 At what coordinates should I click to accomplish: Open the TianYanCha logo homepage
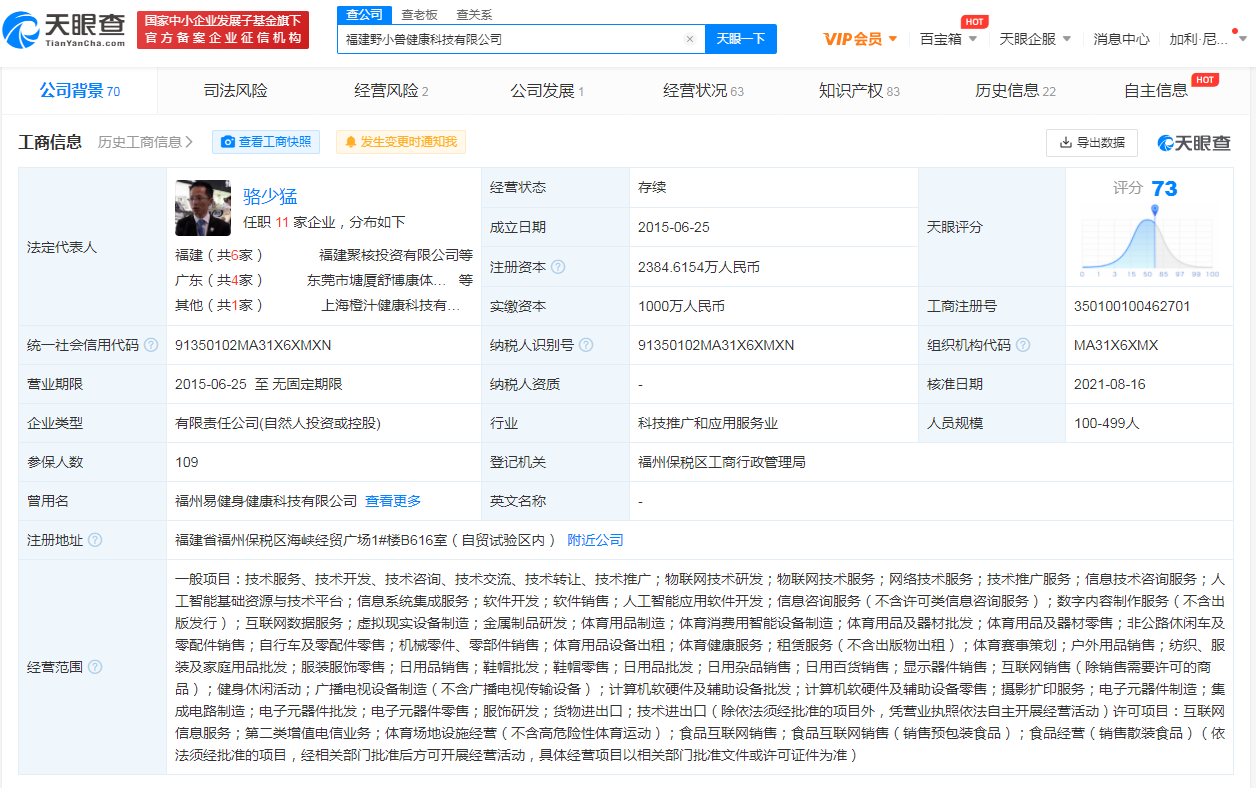coord(65,30)
